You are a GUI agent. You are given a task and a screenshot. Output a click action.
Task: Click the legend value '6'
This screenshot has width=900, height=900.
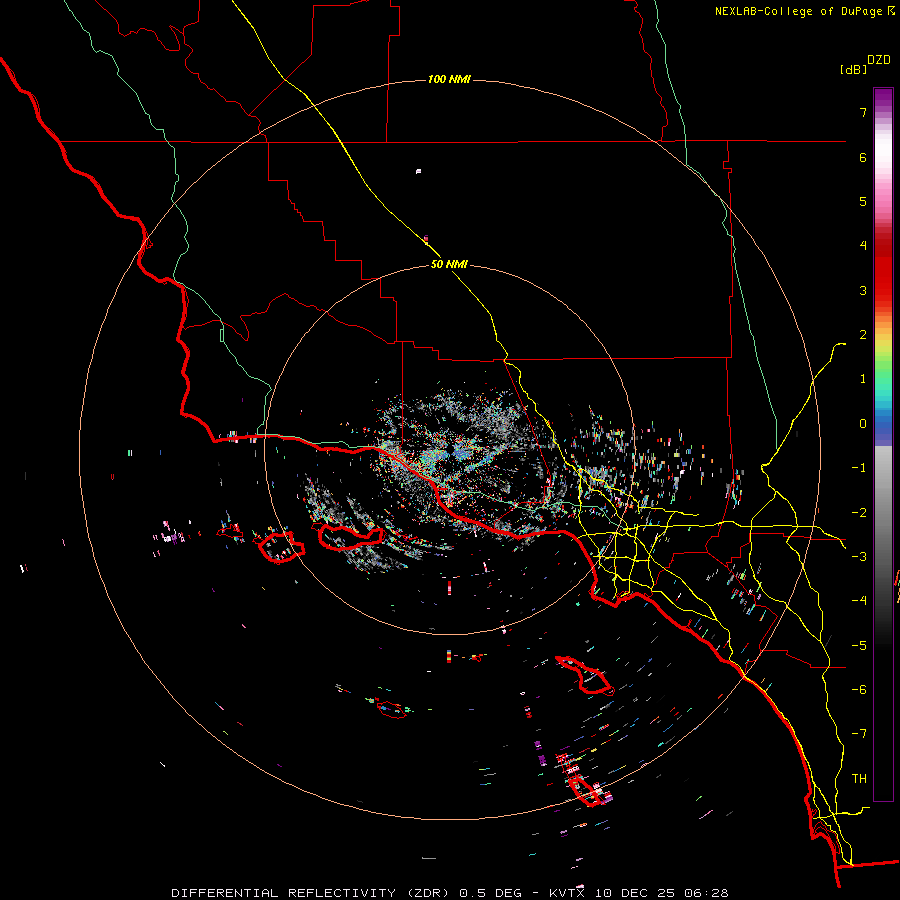coord(863,157)
